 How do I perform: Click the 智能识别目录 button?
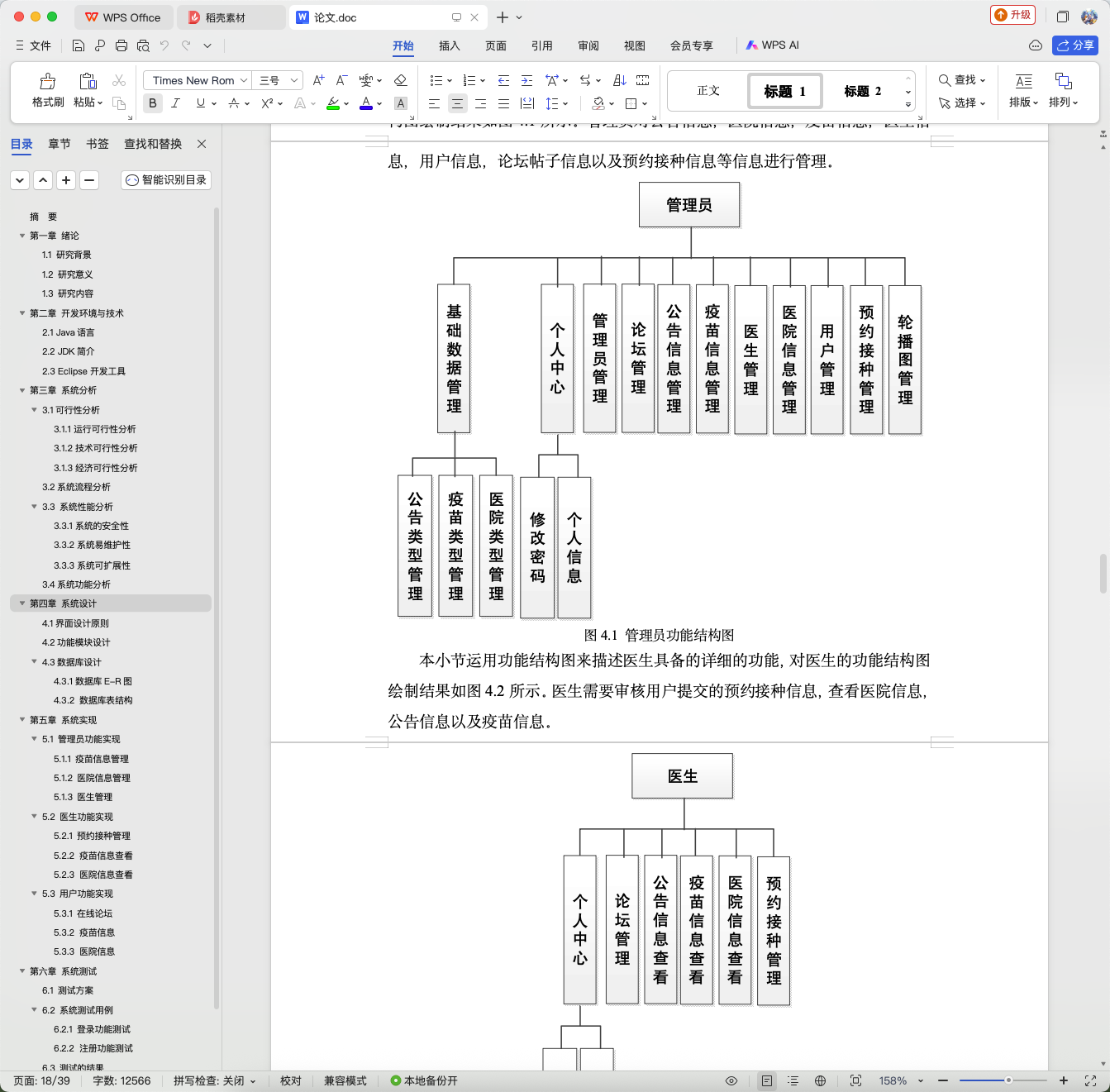pos(166,179)
